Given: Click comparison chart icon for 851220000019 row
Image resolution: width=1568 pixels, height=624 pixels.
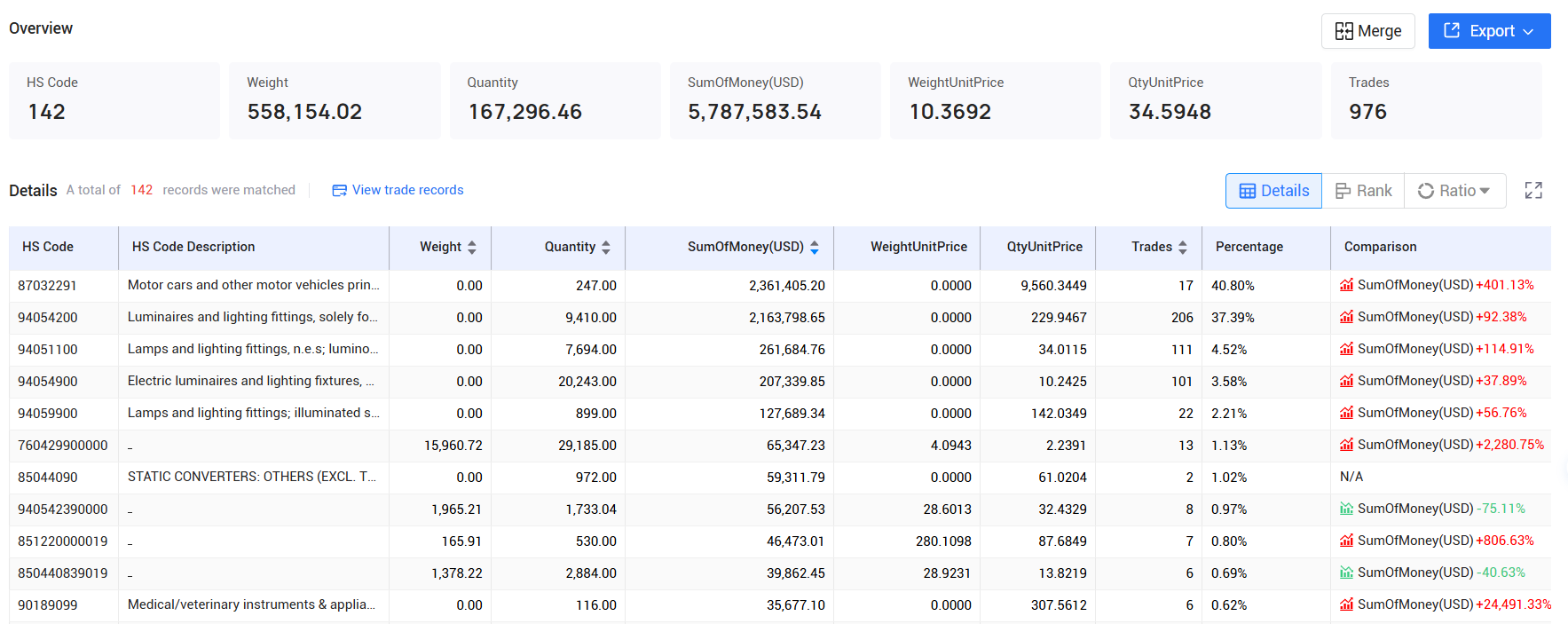Looking at the screenshot, I should coord(1347,541).
